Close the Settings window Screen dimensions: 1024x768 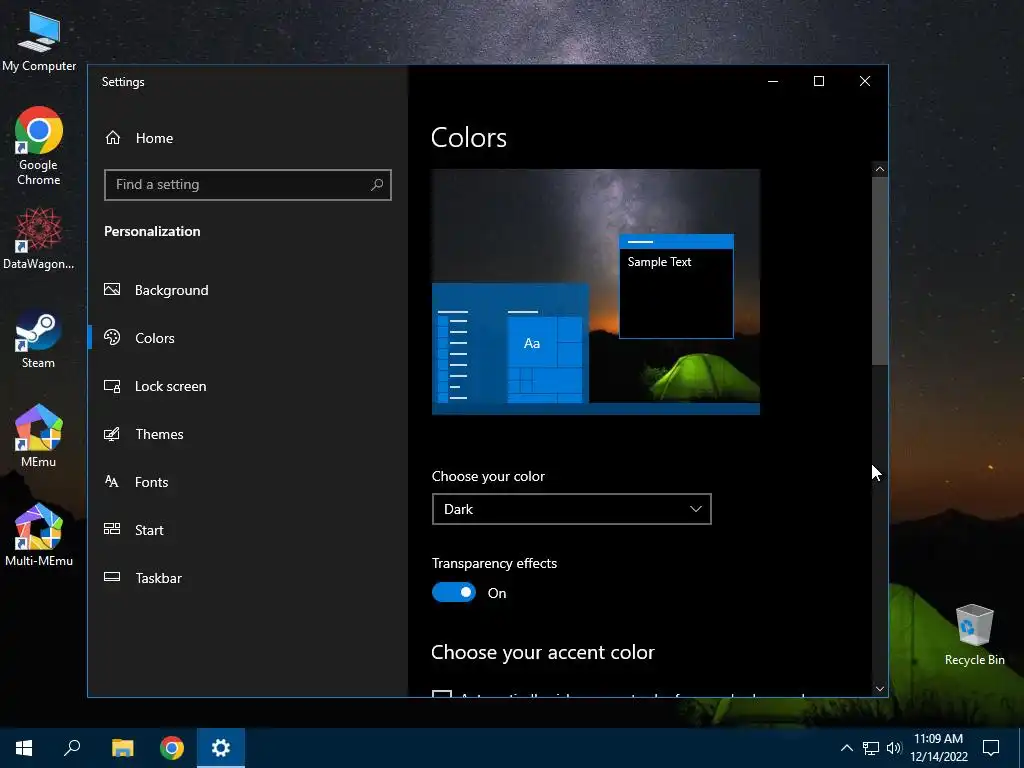865,81
